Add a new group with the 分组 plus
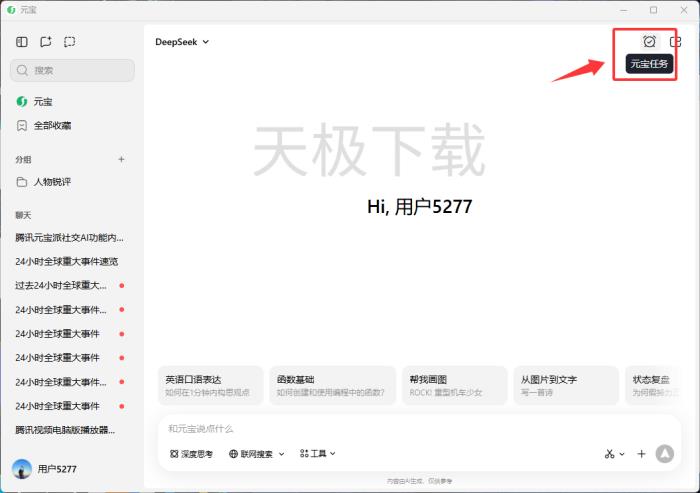 [x=122, y=159]
